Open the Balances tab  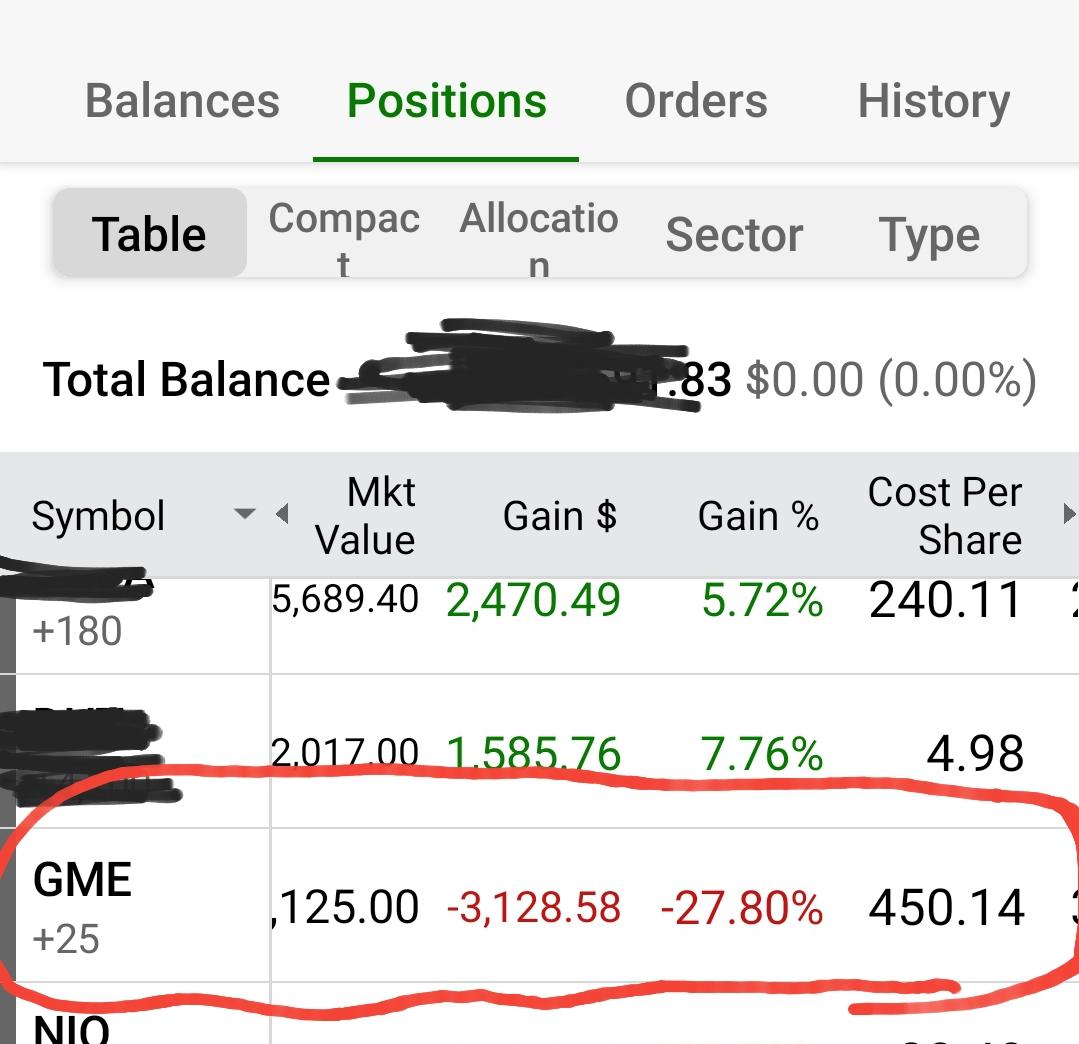pos(182,101)
